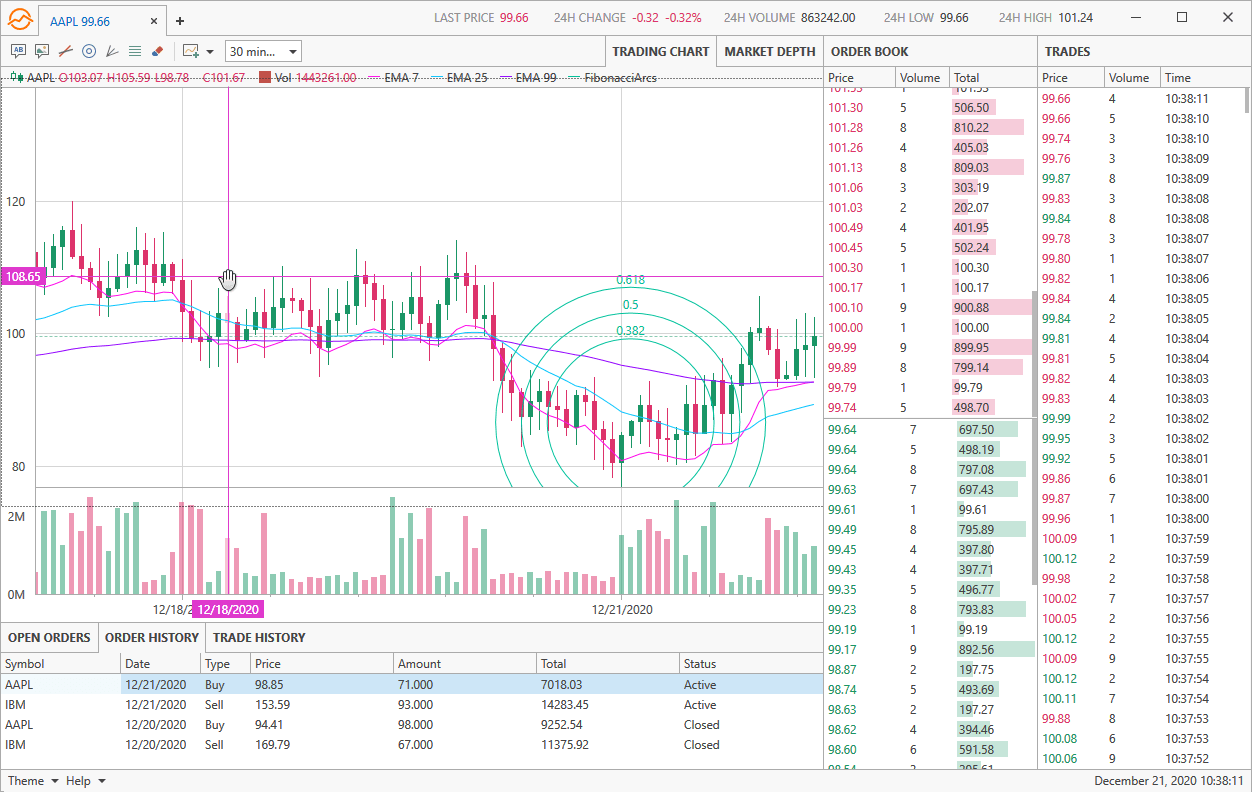This screenshot has width=1252, height=792.
Task: Click the Vol red legend swatch
Action: pos(265,77)
